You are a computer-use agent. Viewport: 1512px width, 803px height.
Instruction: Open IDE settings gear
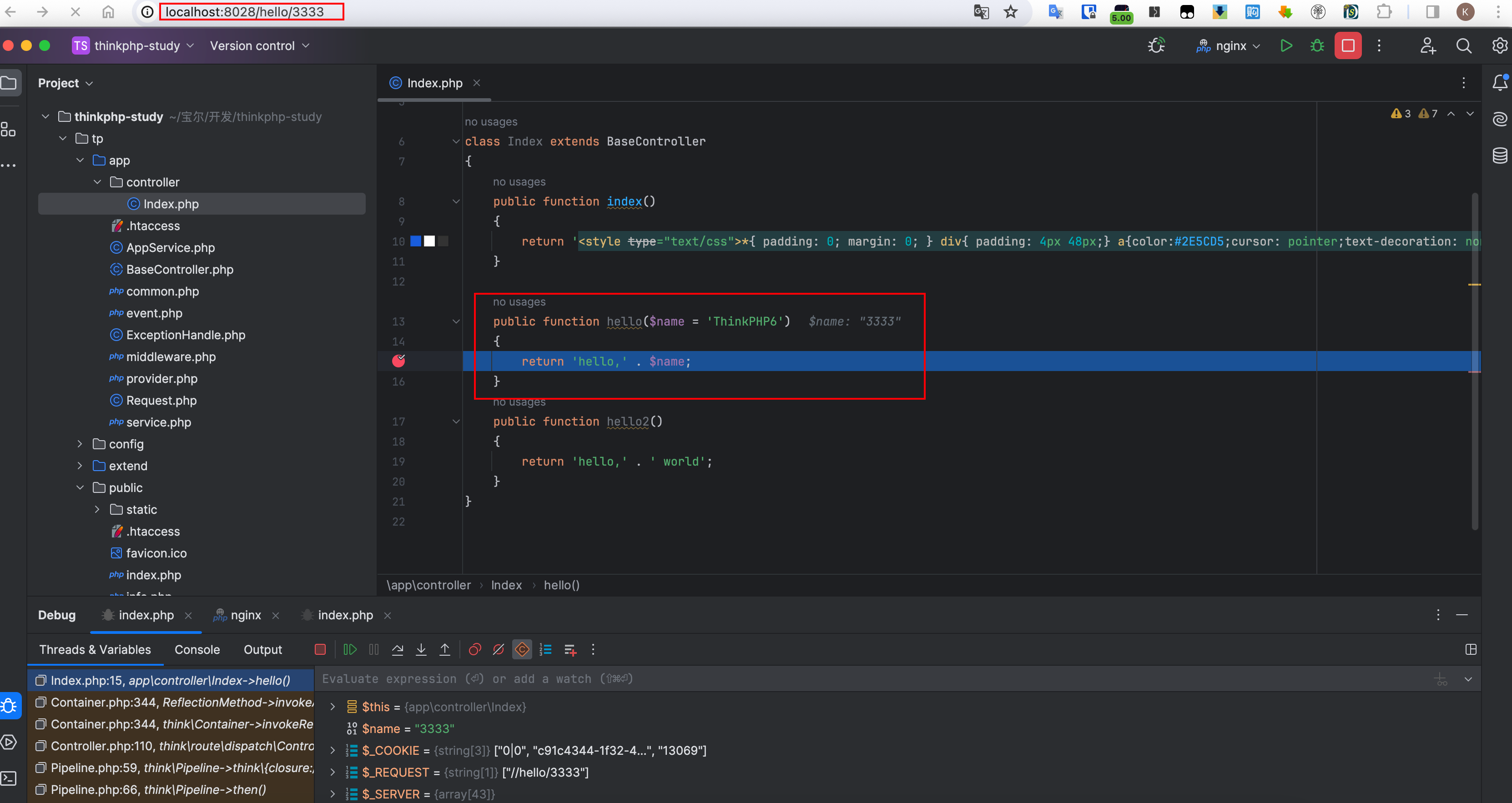(1500, 45)
